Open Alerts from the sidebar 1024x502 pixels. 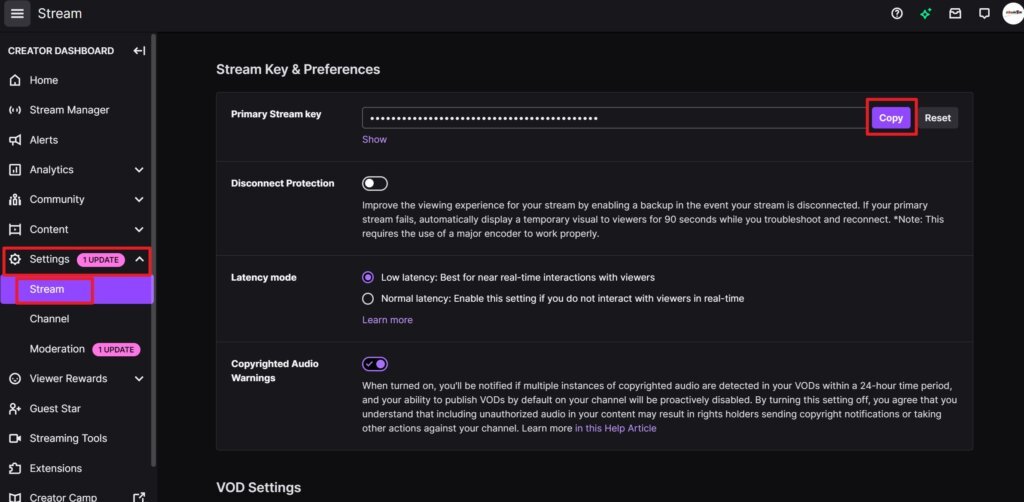[x=44, y=140]
